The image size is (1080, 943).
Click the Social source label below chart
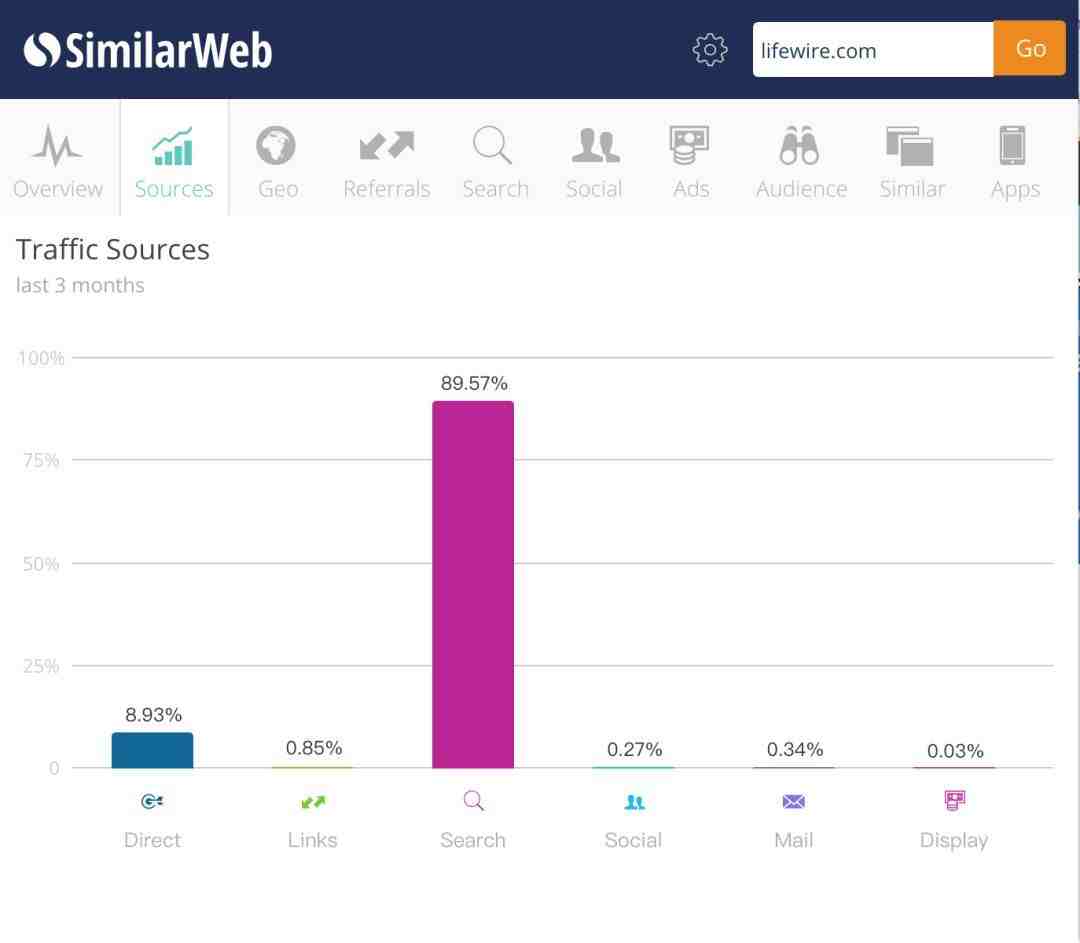[x=633, y=840]
